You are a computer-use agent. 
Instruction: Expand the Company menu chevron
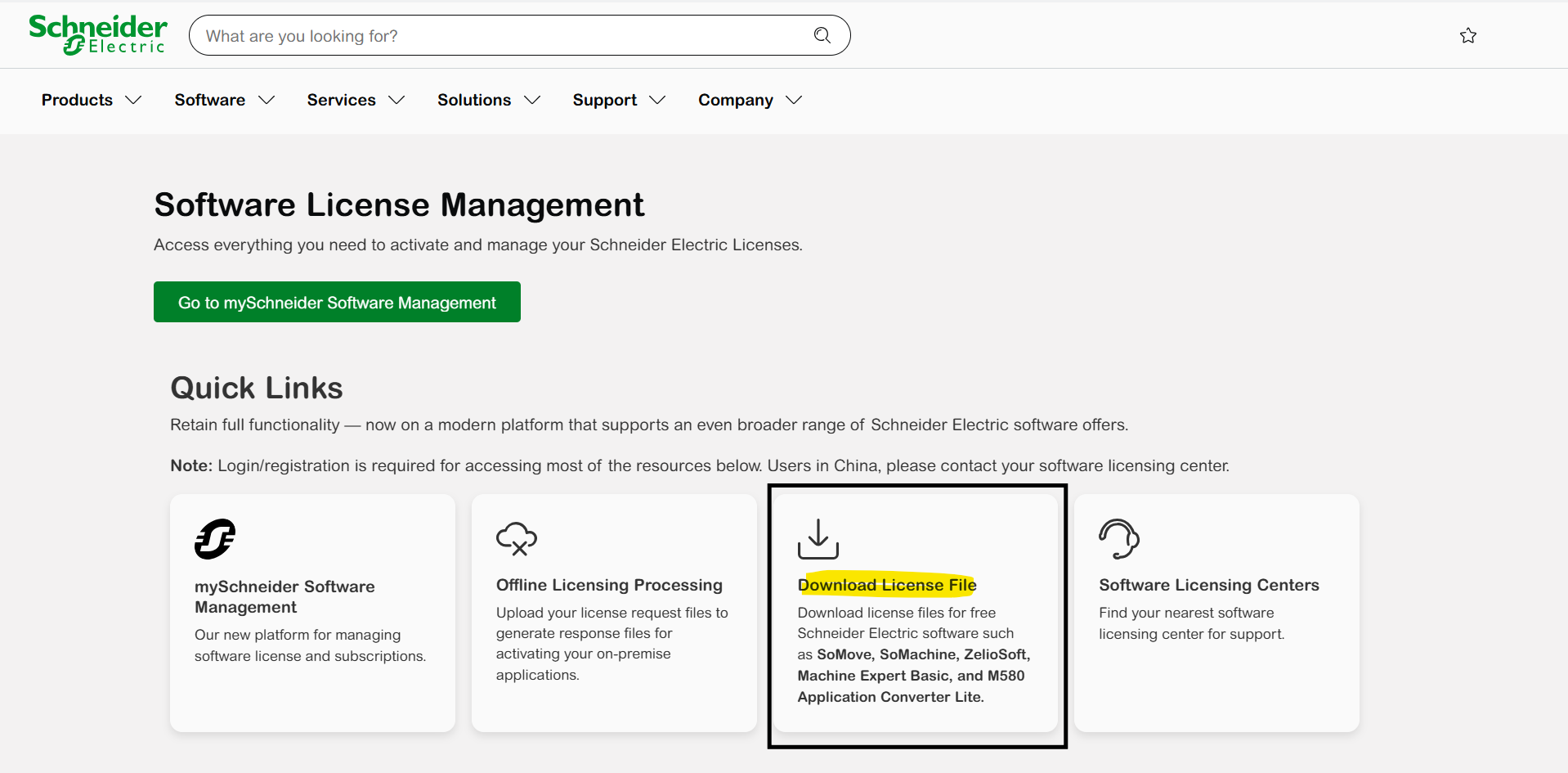pyautogui.click(x=794, y=100)
